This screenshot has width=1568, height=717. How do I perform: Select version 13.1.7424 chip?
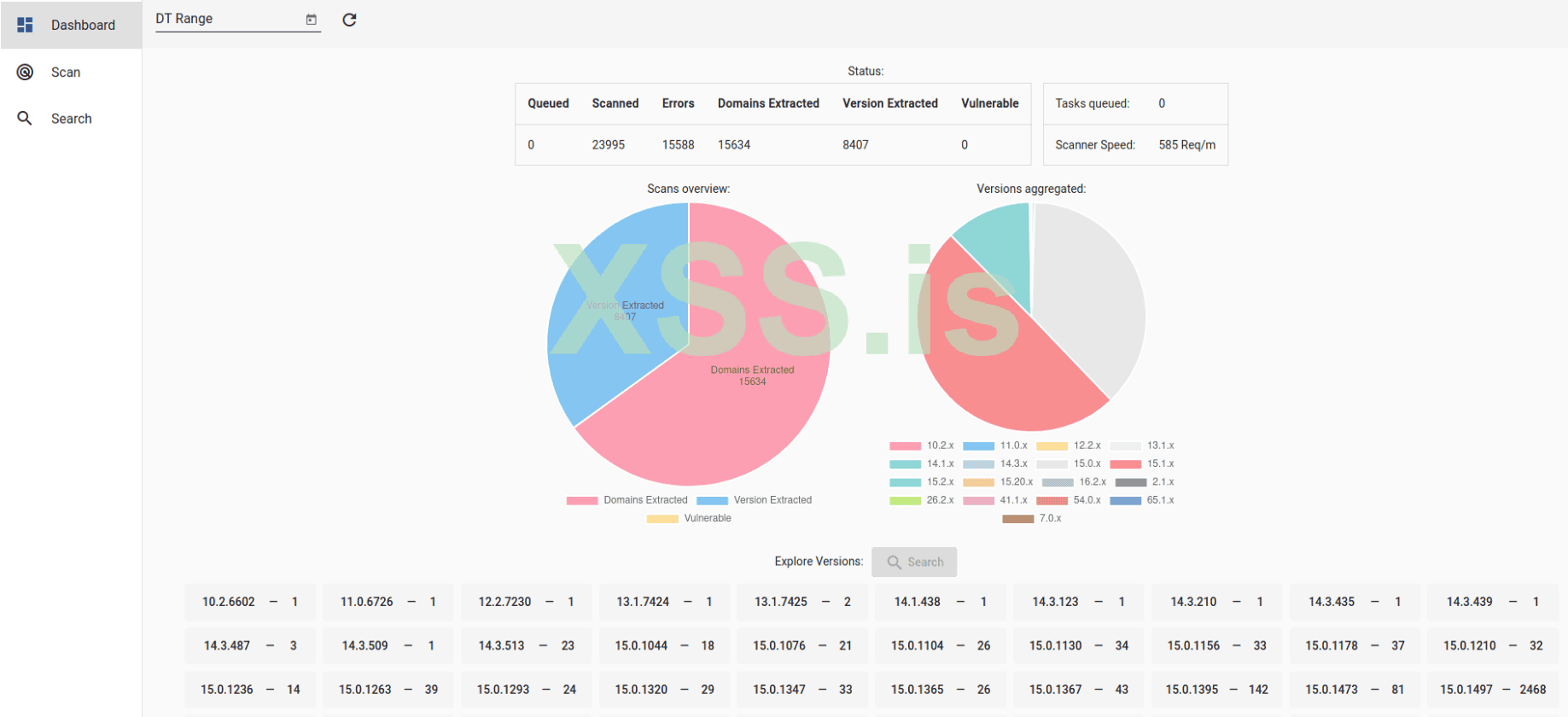(665, 602)
